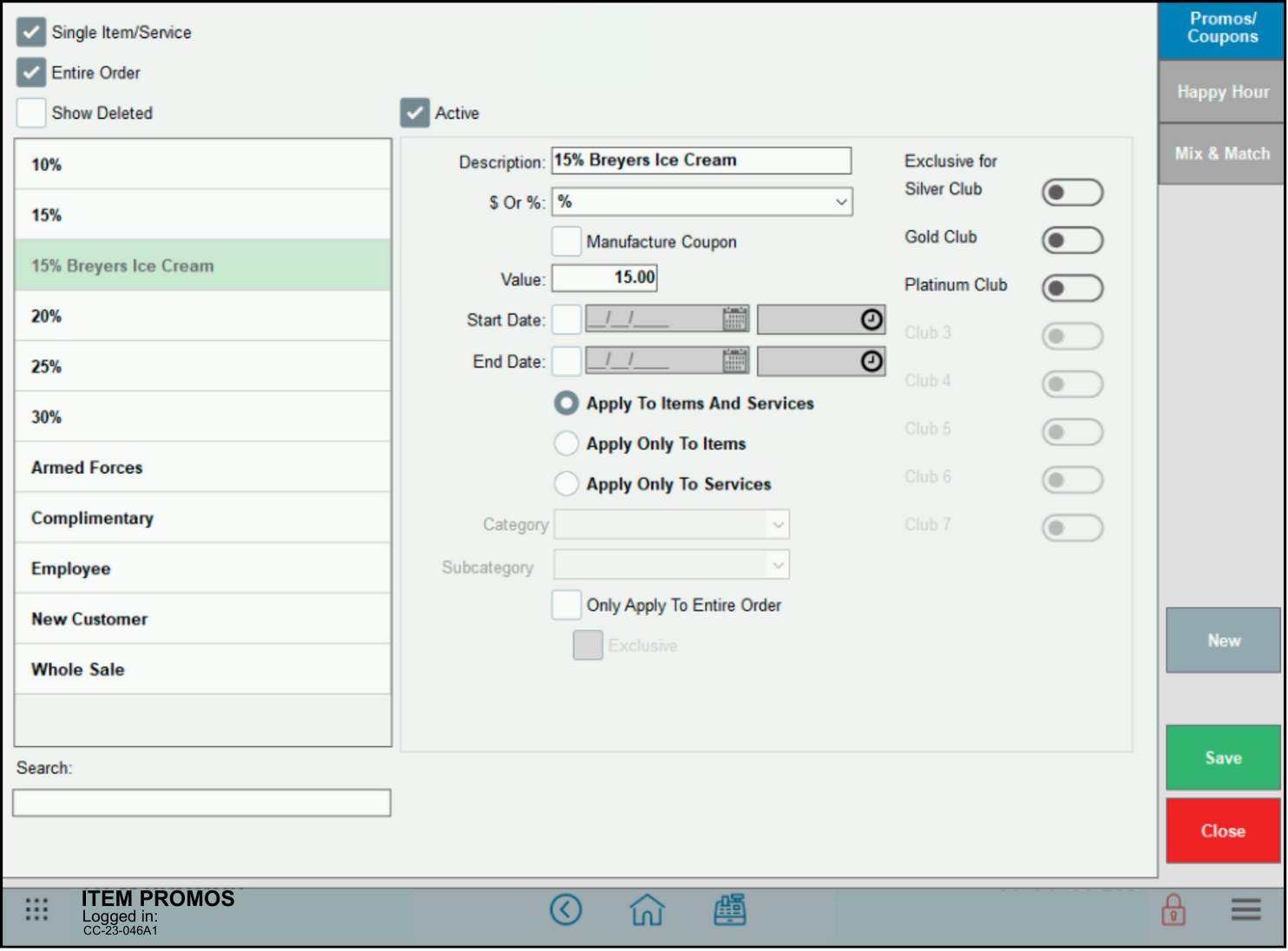The width and height of the screenshot is (1288, 951).
Task: Open the Start Date clock time picker
Action: coord(871,319)
